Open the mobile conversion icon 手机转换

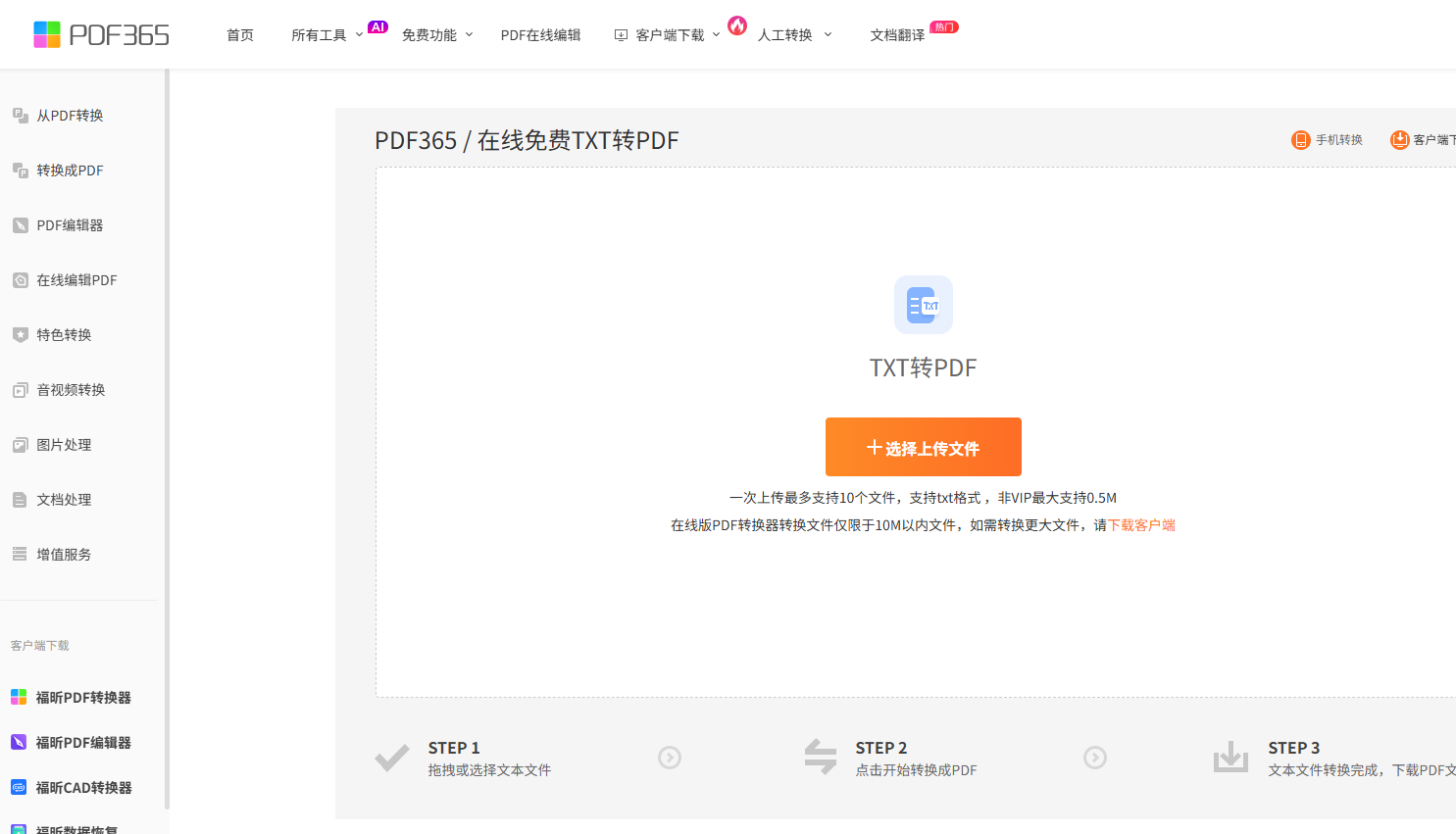click(x=1301, y=140)
